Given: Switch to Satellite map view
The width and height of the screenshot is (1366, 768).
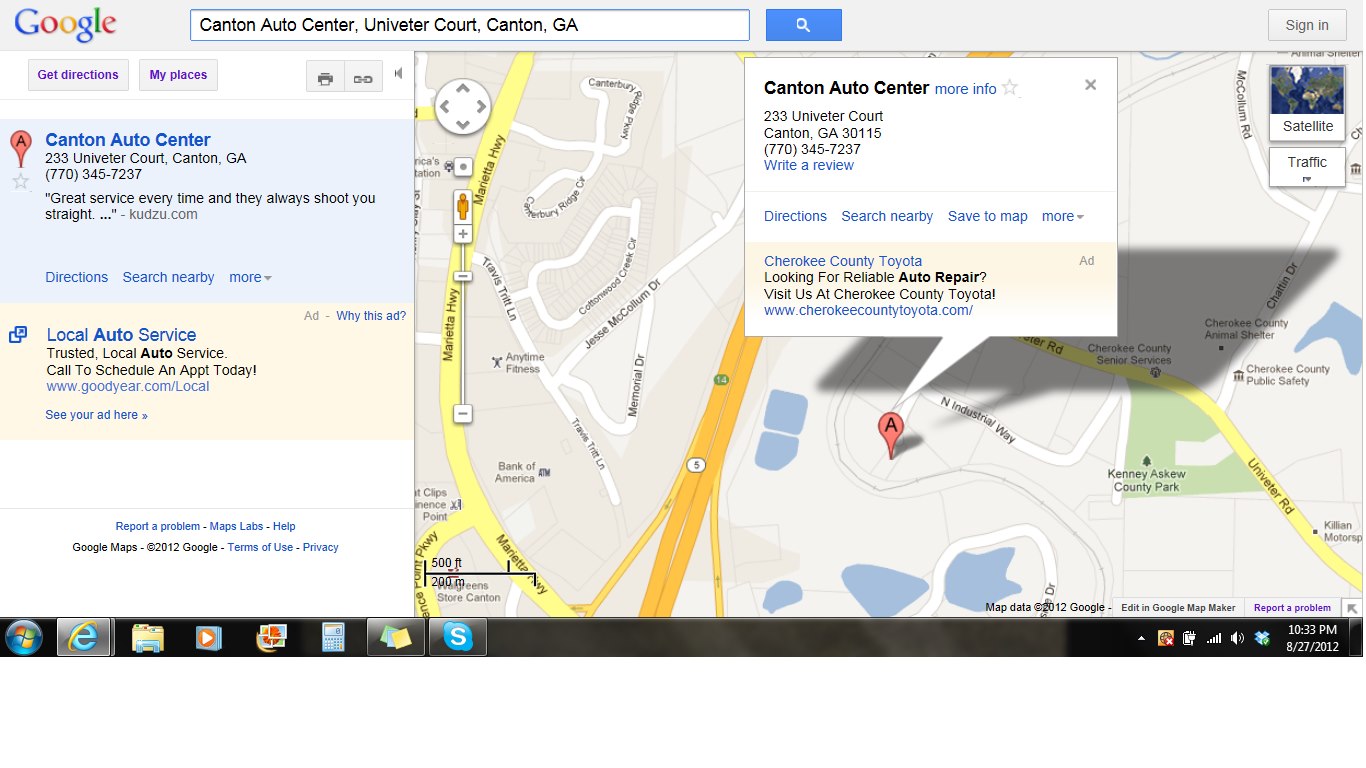Looking at the screenshot, I should point(1307,102).
